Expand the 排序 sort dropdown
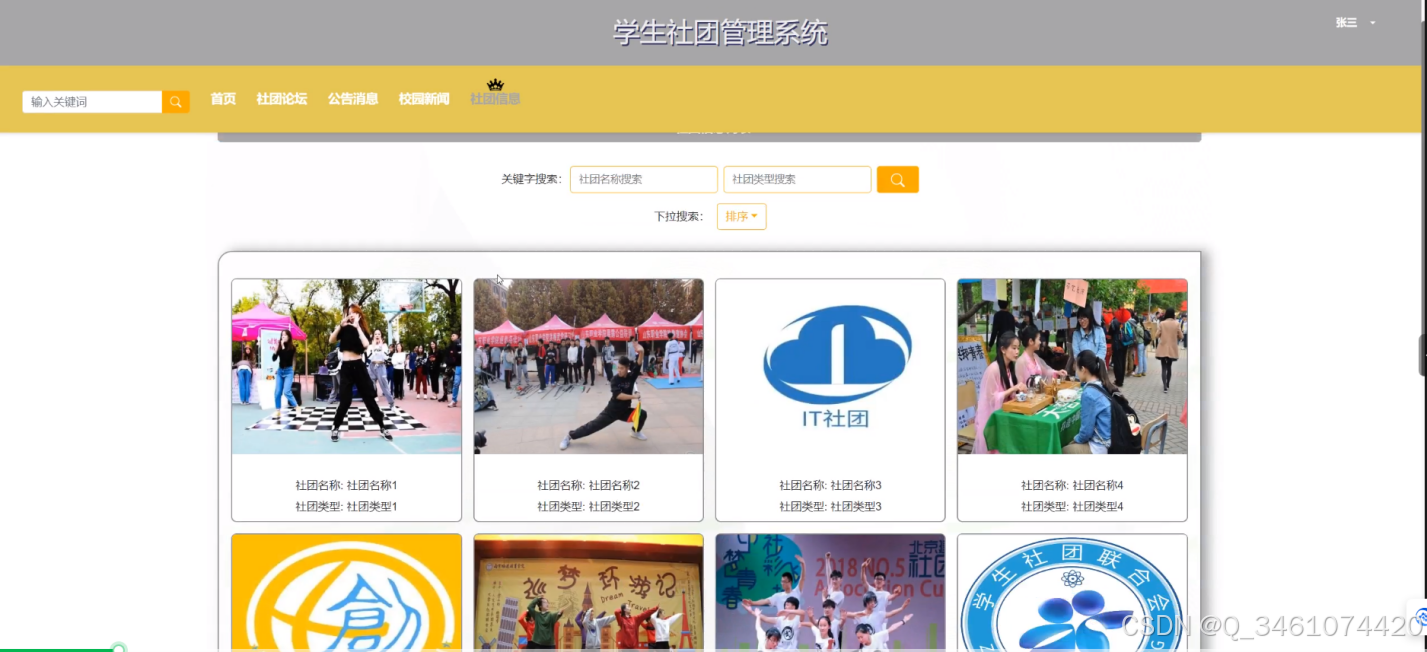 pos(741,217)
